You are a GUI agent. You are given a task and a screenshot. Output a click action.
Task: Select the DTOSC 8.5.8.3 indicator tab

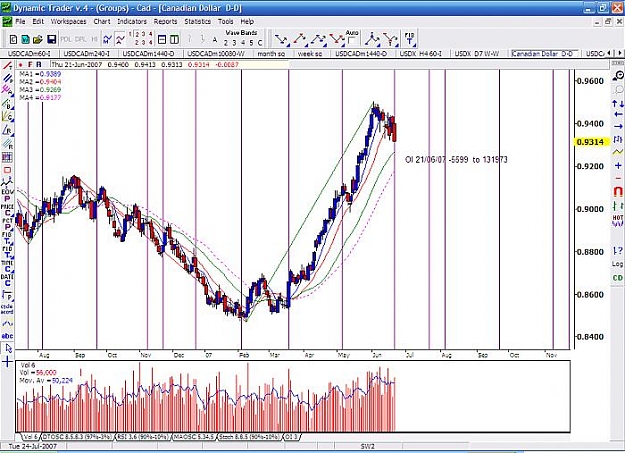pos(77,437)
